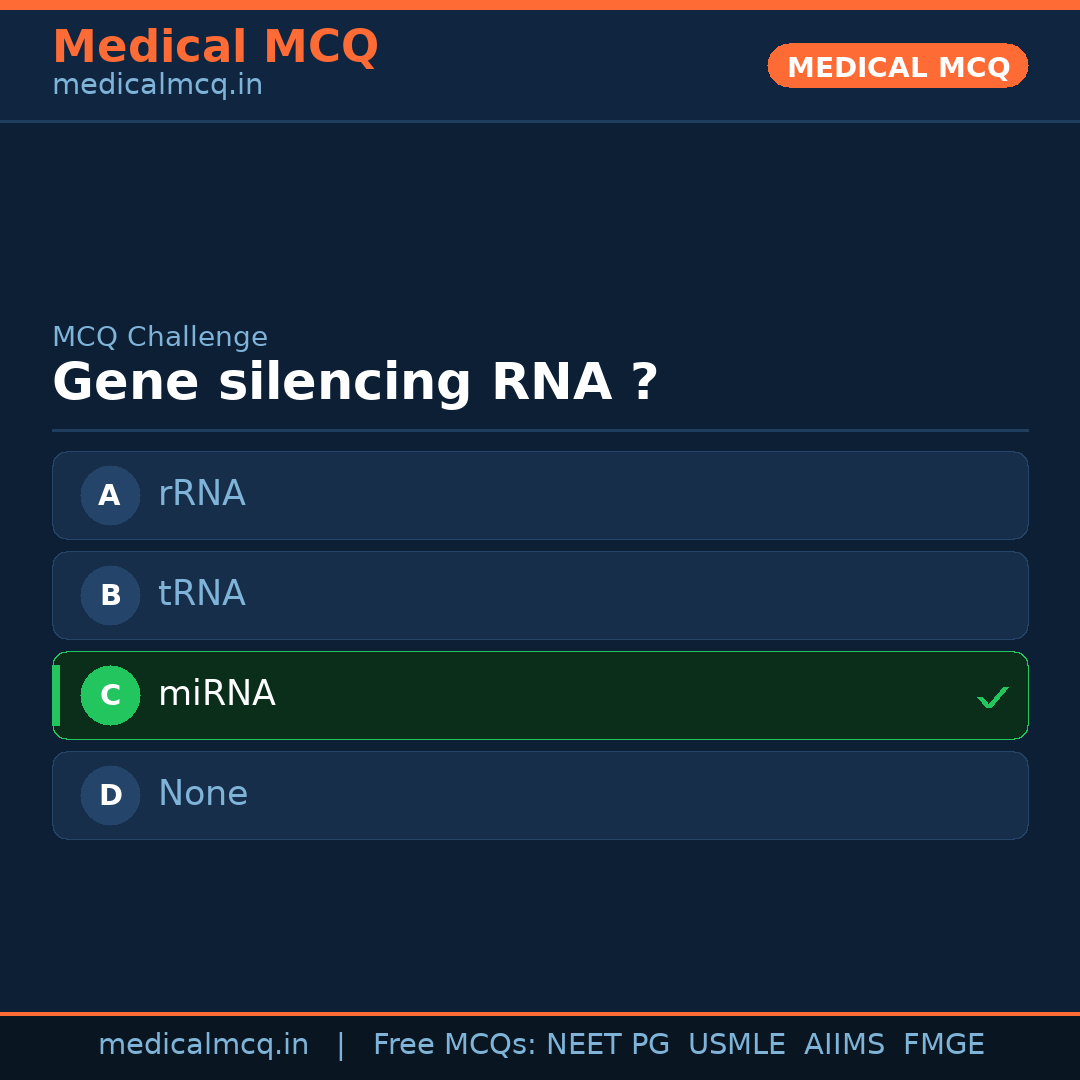Image resolution: width=1080 pixels, height=1080 pixels.
Task: Click the AIIMS footer text
Action: [x=844, y=1045]
